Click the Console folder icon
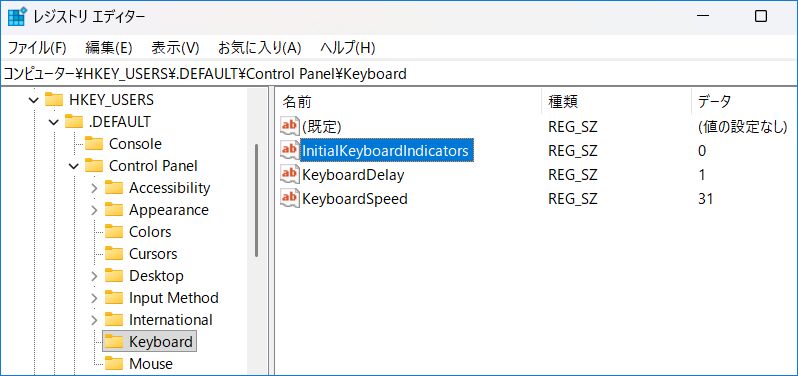The image size is (798, 376). click(x=94, y=143)
